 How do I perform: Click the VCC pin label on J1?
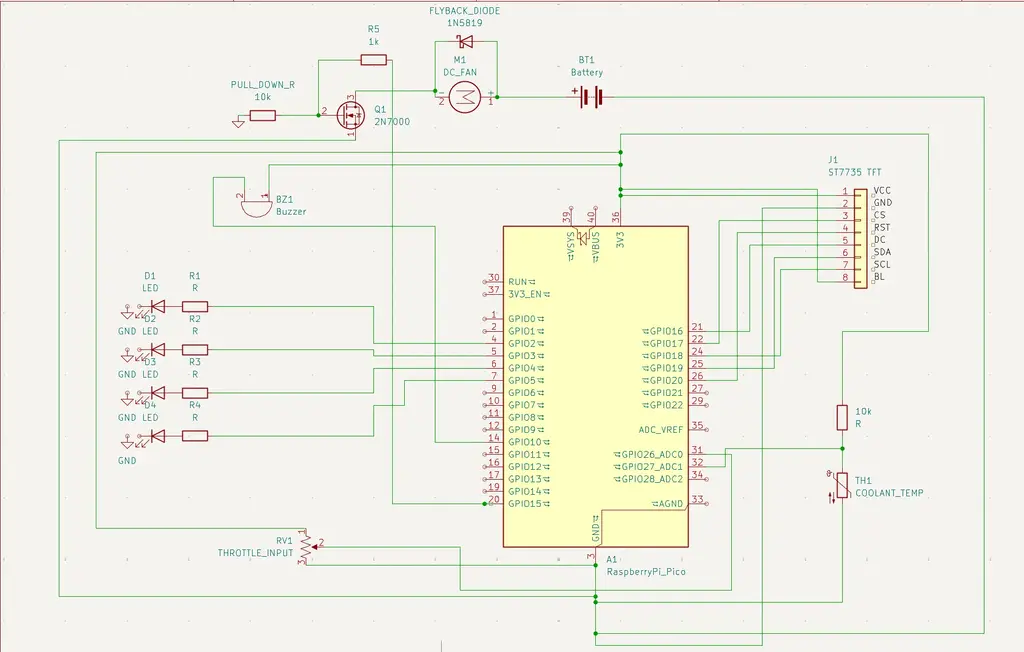point(882,191)
